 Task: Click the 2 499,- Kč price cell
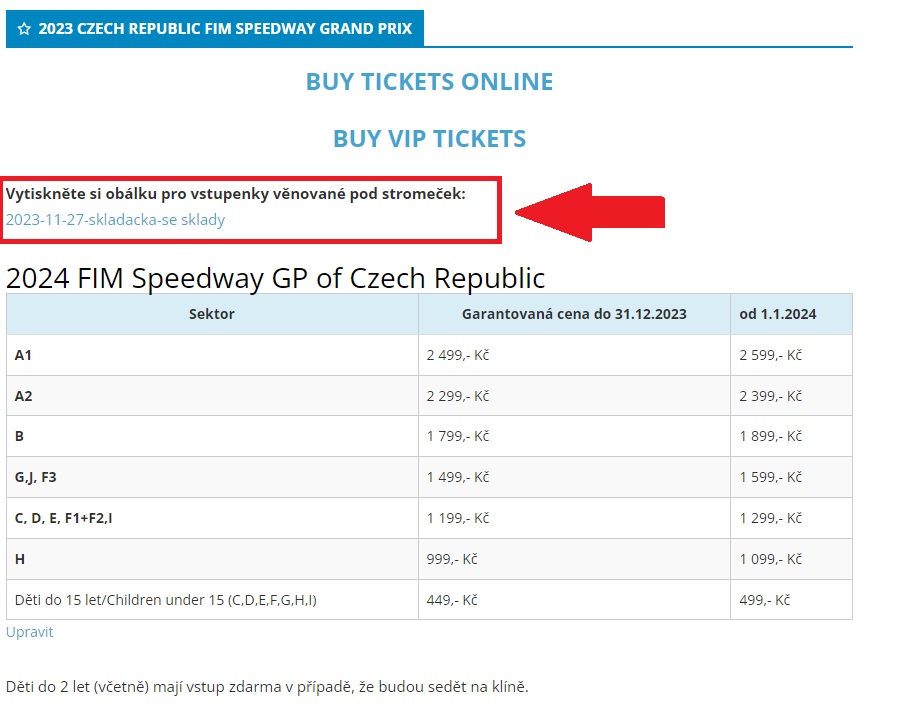tap(457, 355)
